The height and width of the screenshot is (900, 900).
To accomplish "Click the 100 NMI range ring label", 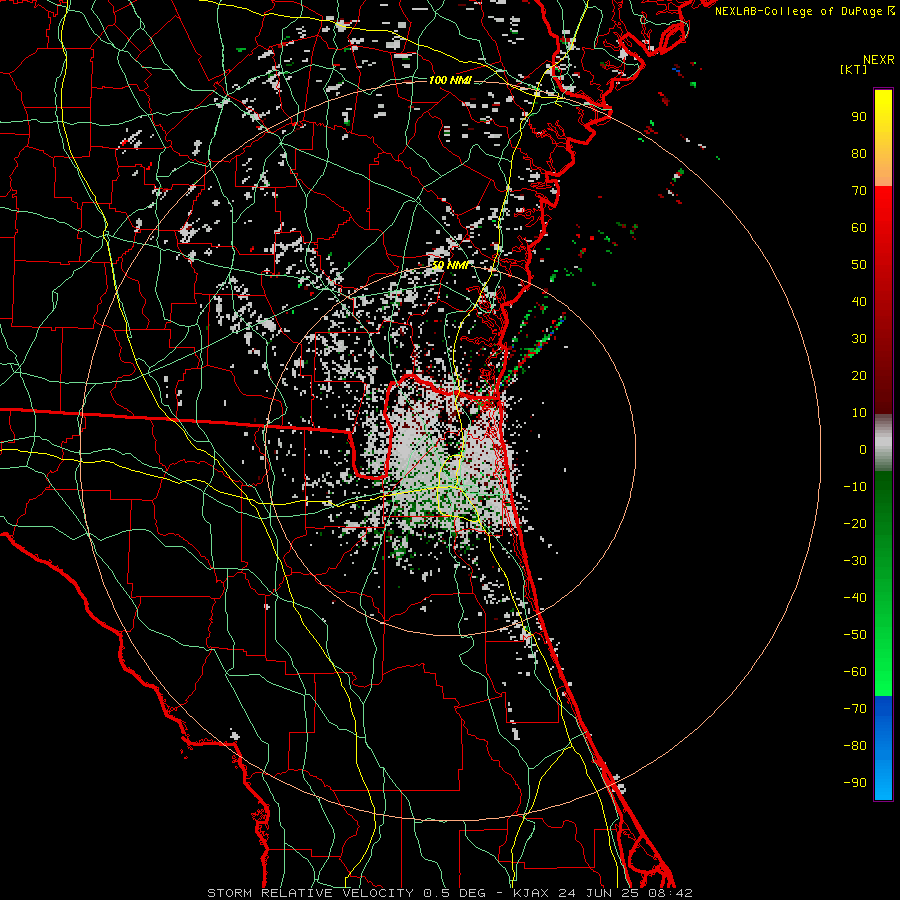I will (449, 80).
